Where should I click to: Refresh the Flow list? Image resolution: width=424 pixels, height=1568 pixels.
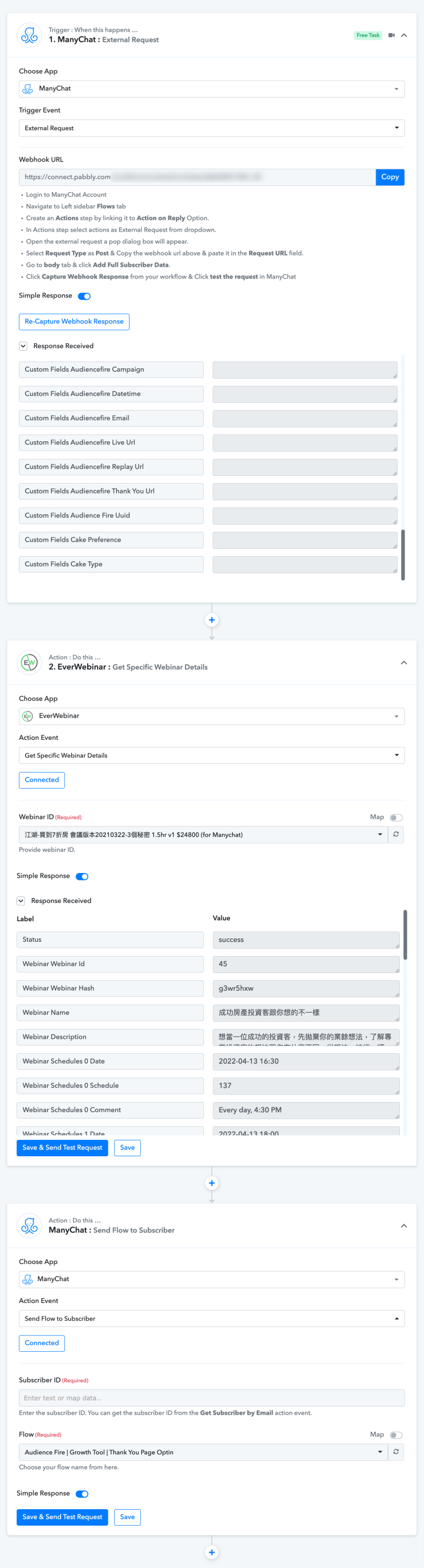pyautogui.click(x=396, y=1453)
